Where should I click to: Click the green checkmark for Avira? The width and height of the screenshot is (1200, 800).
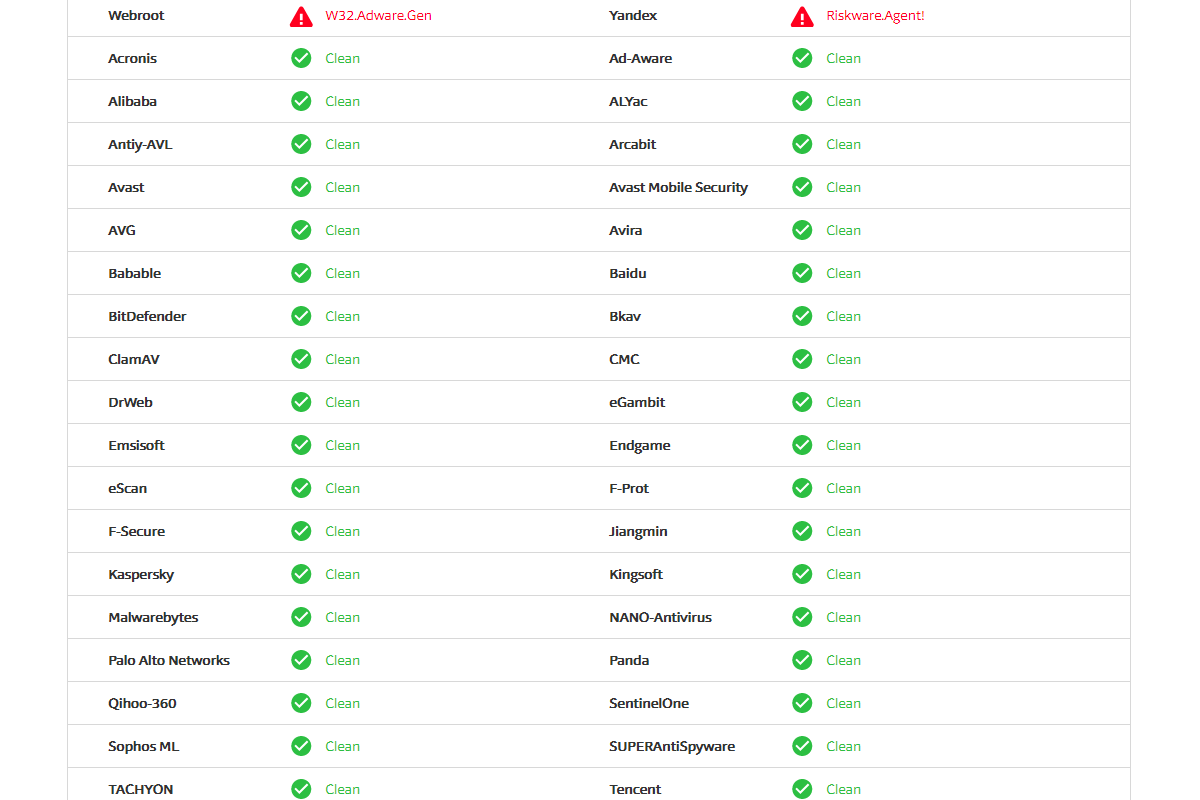(802, 230)
